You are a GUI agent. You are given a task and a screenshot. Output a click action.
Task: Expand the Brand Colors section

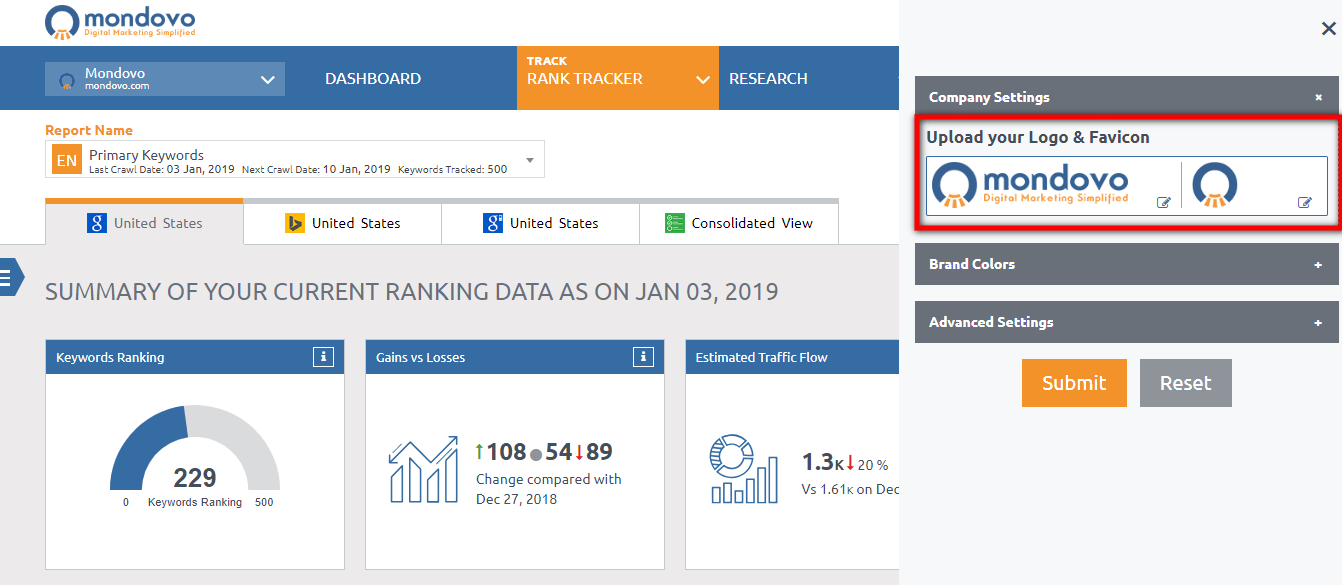[1126, 264]
